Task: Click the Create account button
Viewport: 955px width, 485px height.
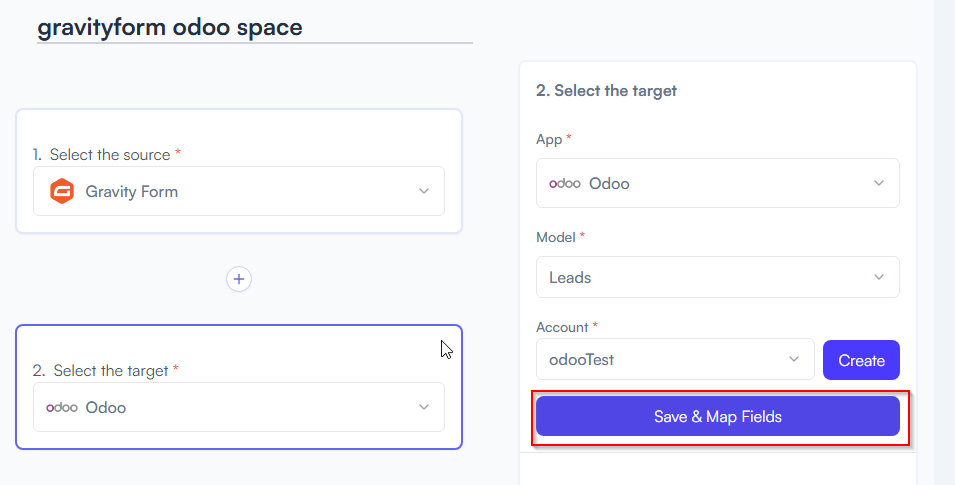Action: 861,360
